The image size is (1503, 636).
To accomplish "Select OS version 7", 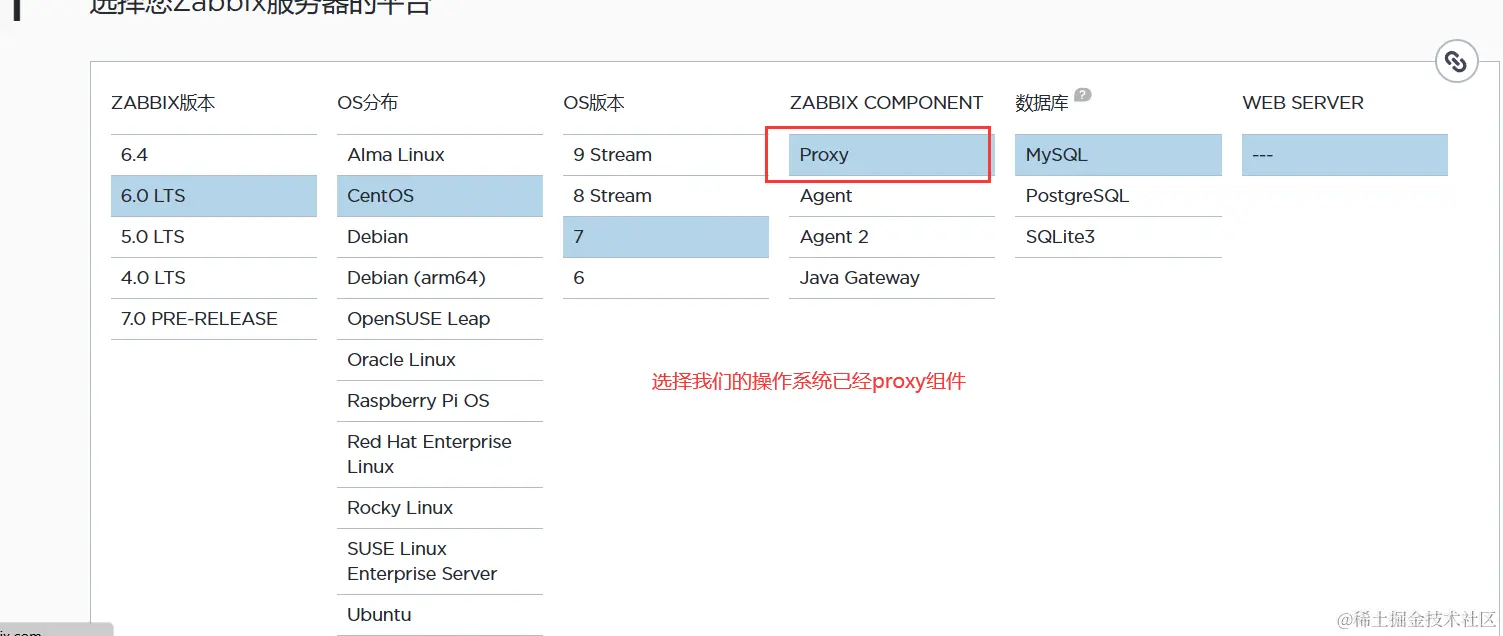I will click(666, 237).
